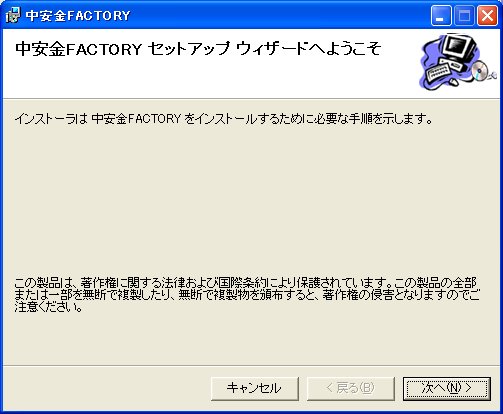Click the separator line above the buttons

tap(252, 366)
